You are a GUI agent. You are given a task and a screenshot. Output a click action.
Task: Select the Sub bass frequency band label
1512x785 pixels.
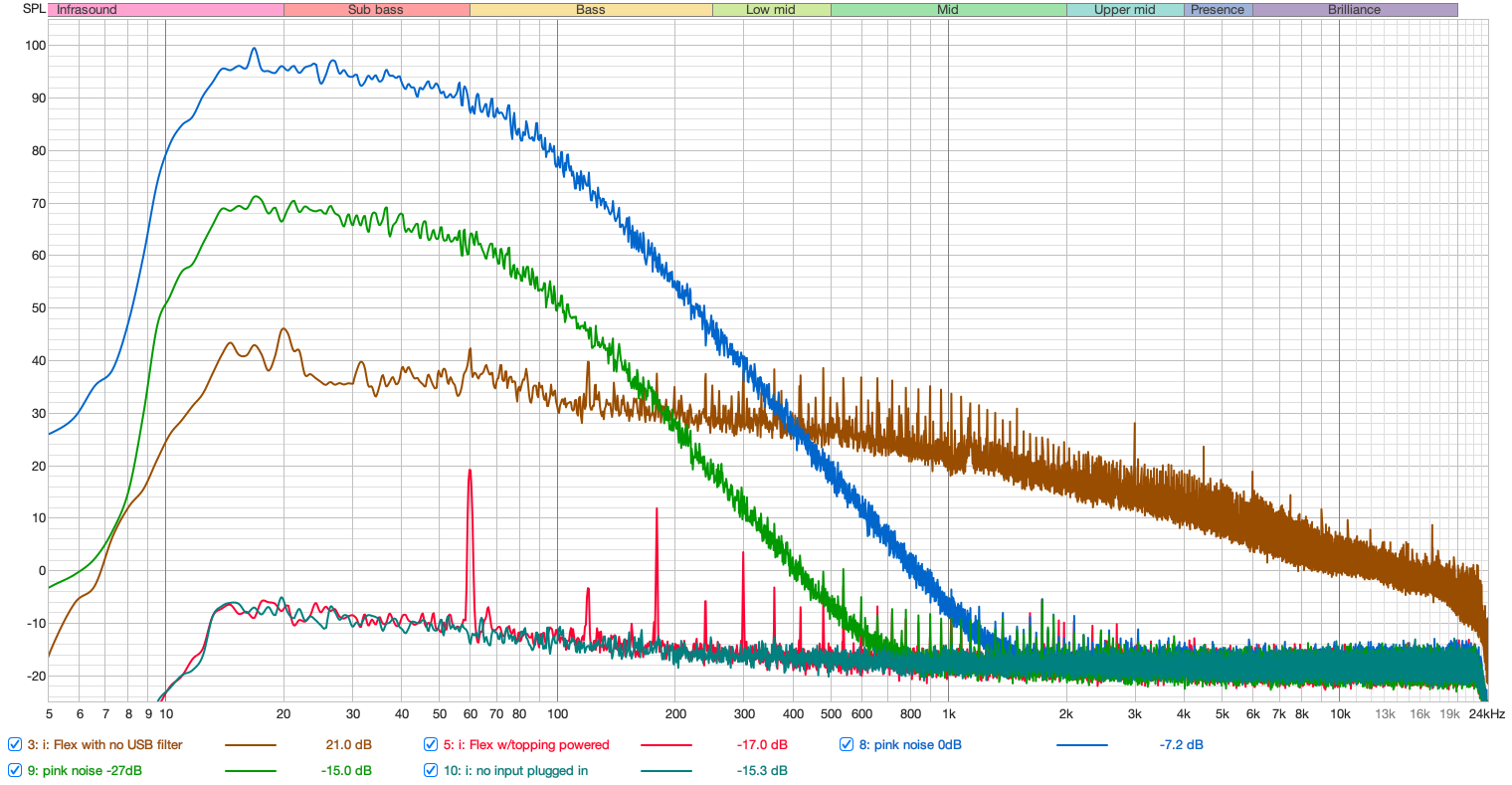pyautogui.click(x=376, y=10)
